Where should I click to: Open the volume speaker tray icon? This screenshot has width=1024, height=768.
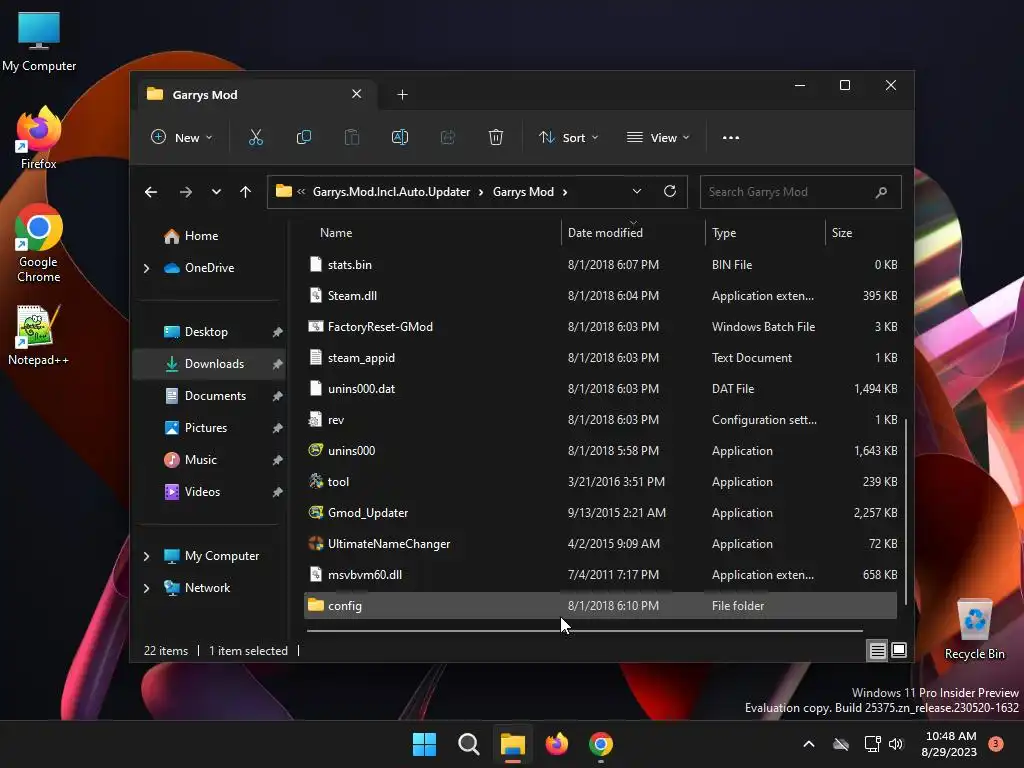[896, 744]
